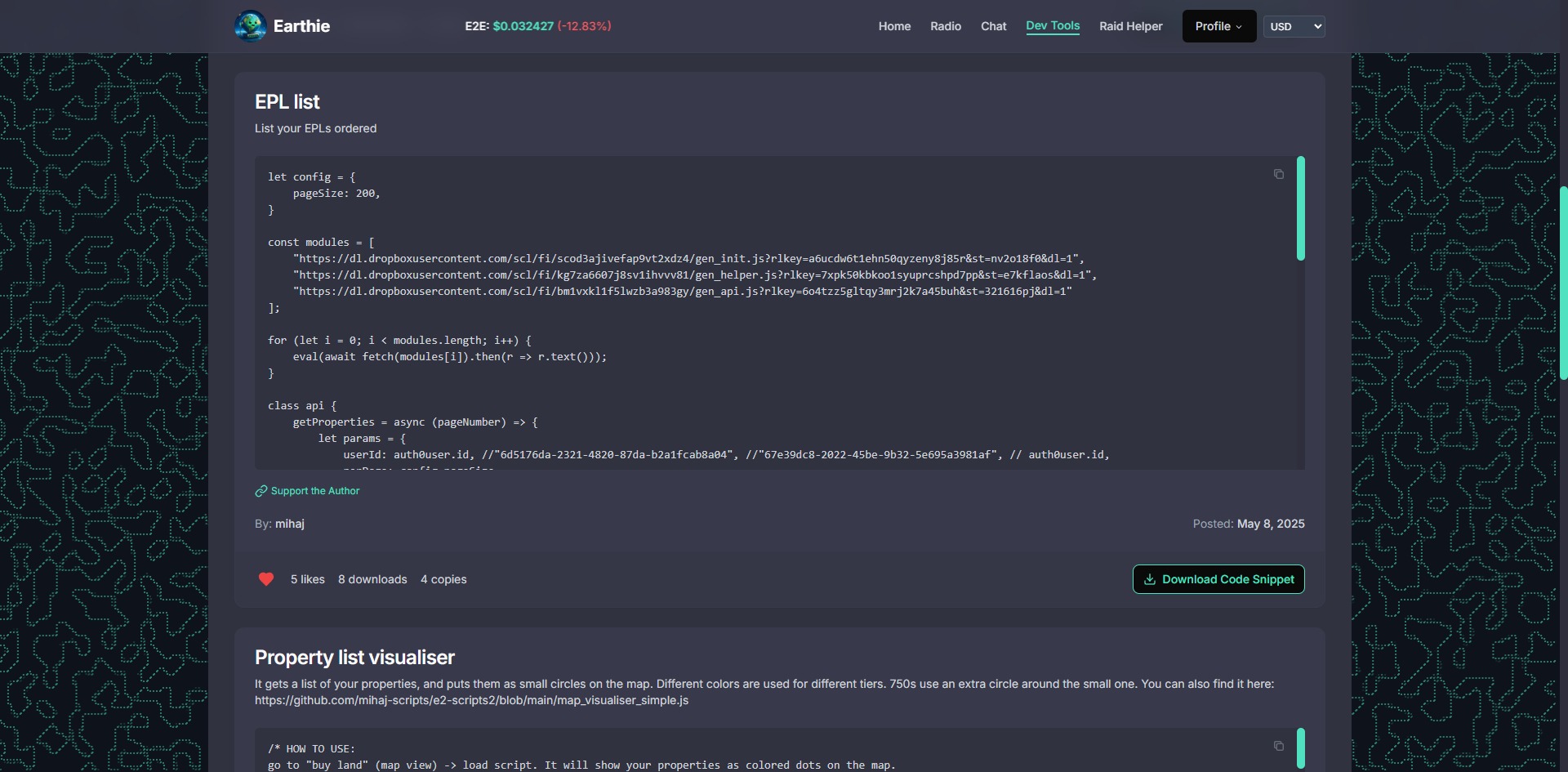Go to the Home page
1568x772 pixels.
point(894,26)
